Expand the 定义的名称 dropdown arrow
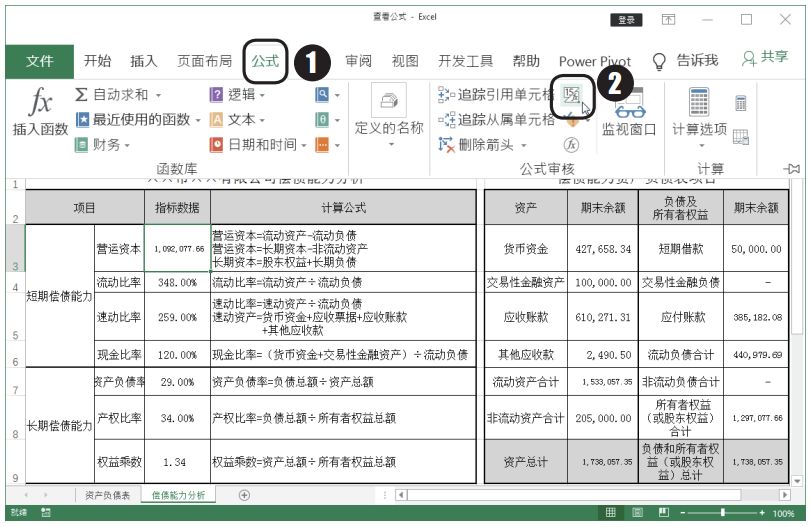This screenshot has height=527, width=810. click(391, 144)
